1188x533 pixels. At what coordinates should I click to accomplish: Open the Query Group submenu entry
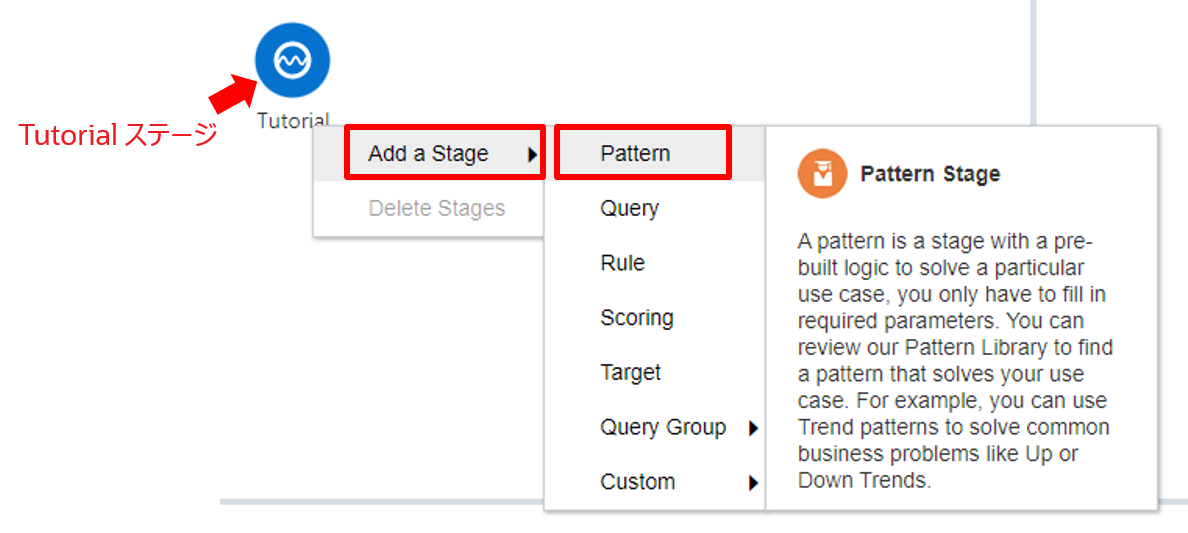pos(662,428)
